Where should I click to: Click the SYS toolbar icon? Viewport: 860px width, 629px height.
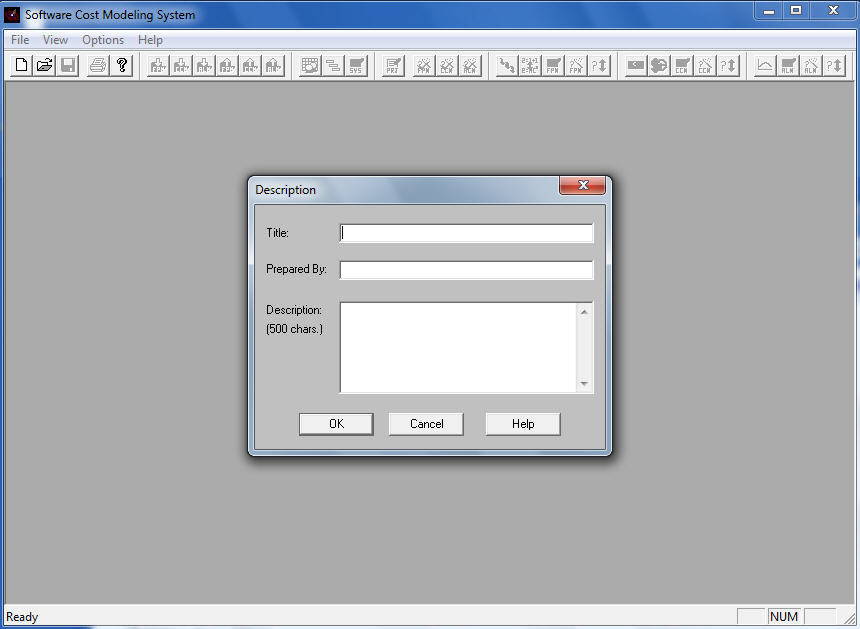click(x=356, y=65)
